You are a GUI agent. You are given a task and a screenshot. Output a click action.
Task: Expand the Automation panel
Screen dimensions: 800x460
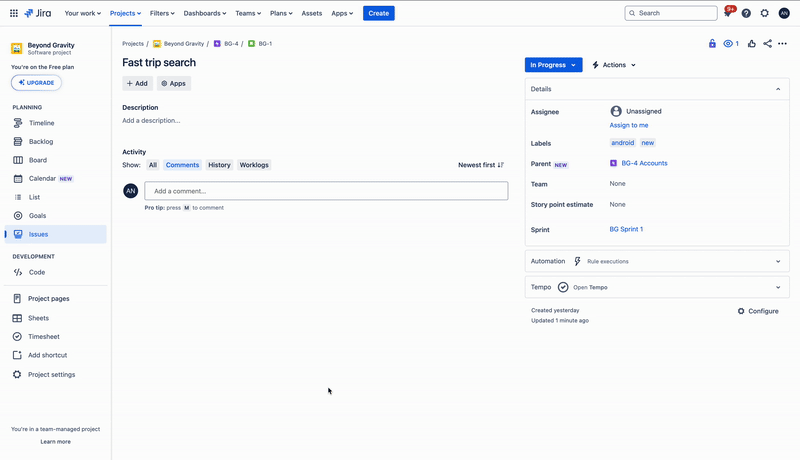tap(778, 261)
